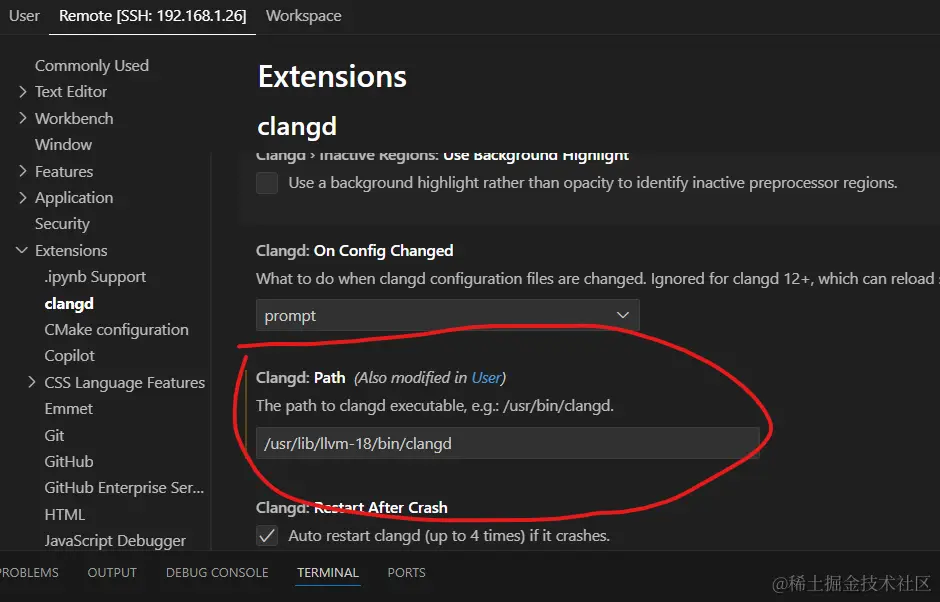Toggle Use Background Highlight checkbox
Image resolution: width=940 pixels, height=602 pixels.
coord(267,183)
